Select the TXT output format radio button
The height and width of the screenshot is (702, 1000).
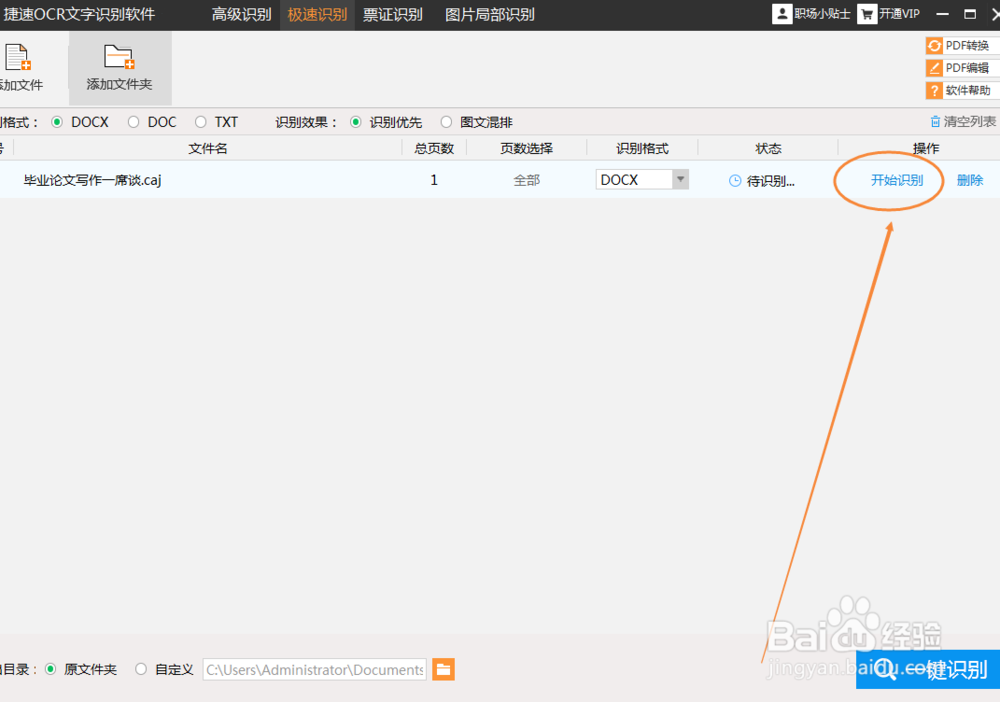[x=199, y=121]
